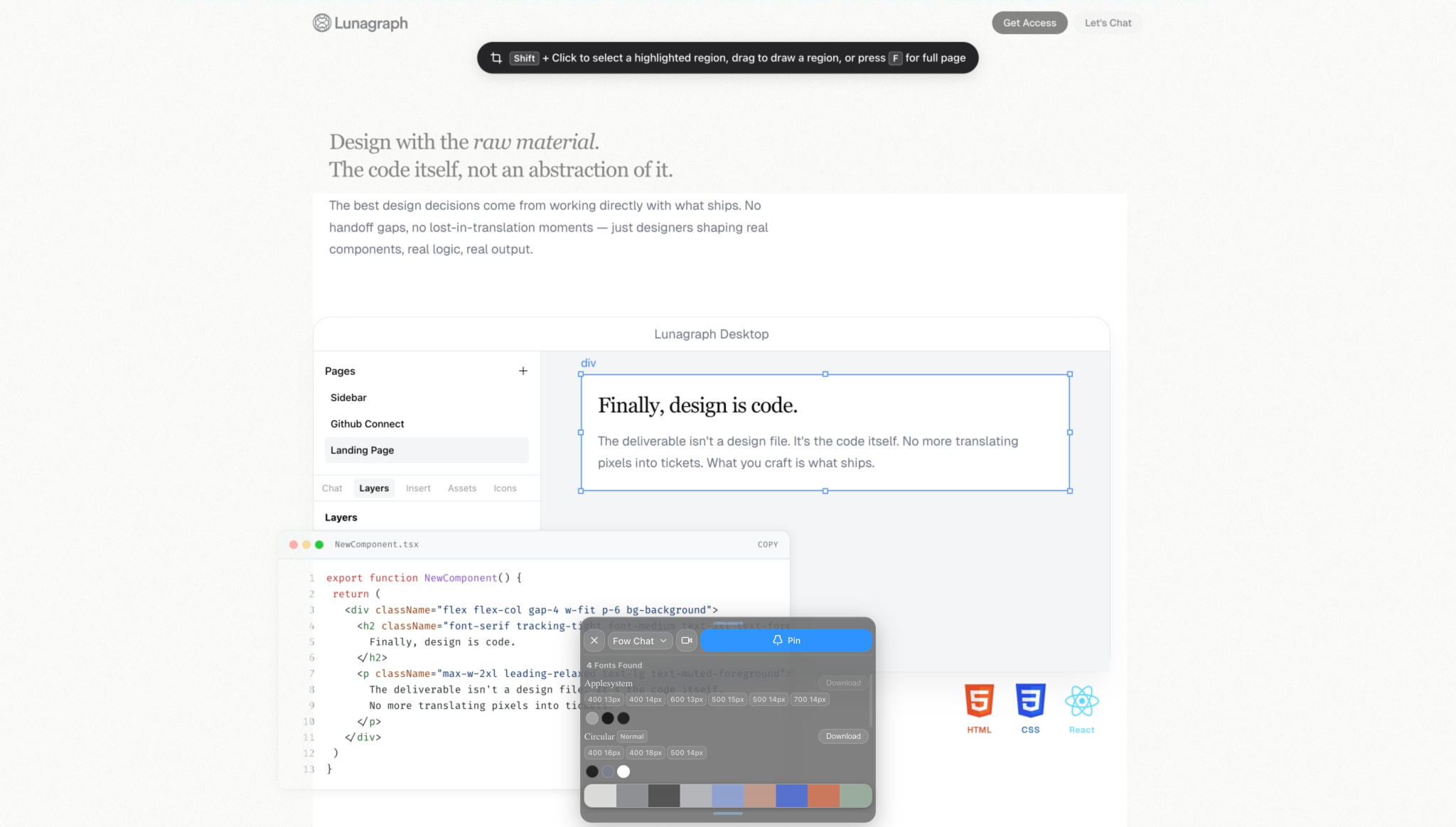Image resolution: width=1456 pixels, height=827 pixels.
Task: Switch to the Layers tab
Action: point(374,489)
